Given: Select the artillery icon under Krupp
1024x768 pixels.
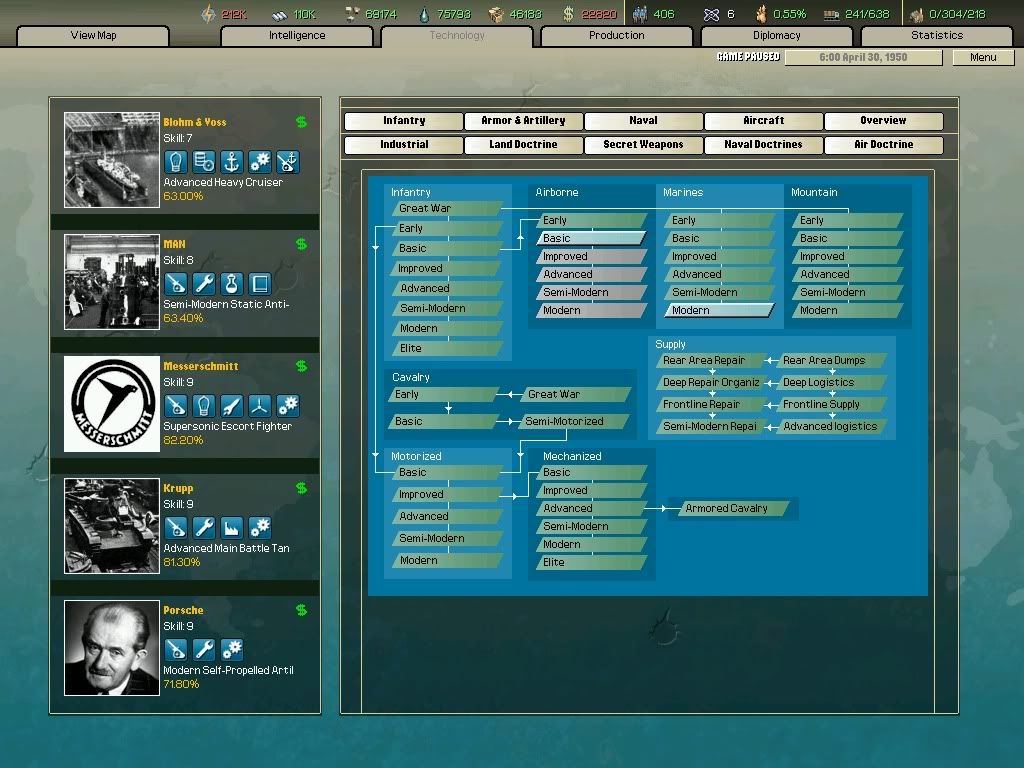Looking at the screenshot, I should [x=176, y=528].
